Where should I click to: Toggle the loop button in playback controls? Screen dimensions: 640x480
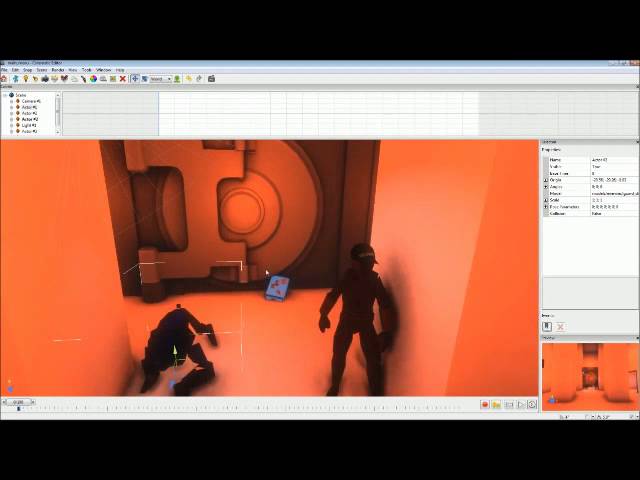tap(532, 404)
